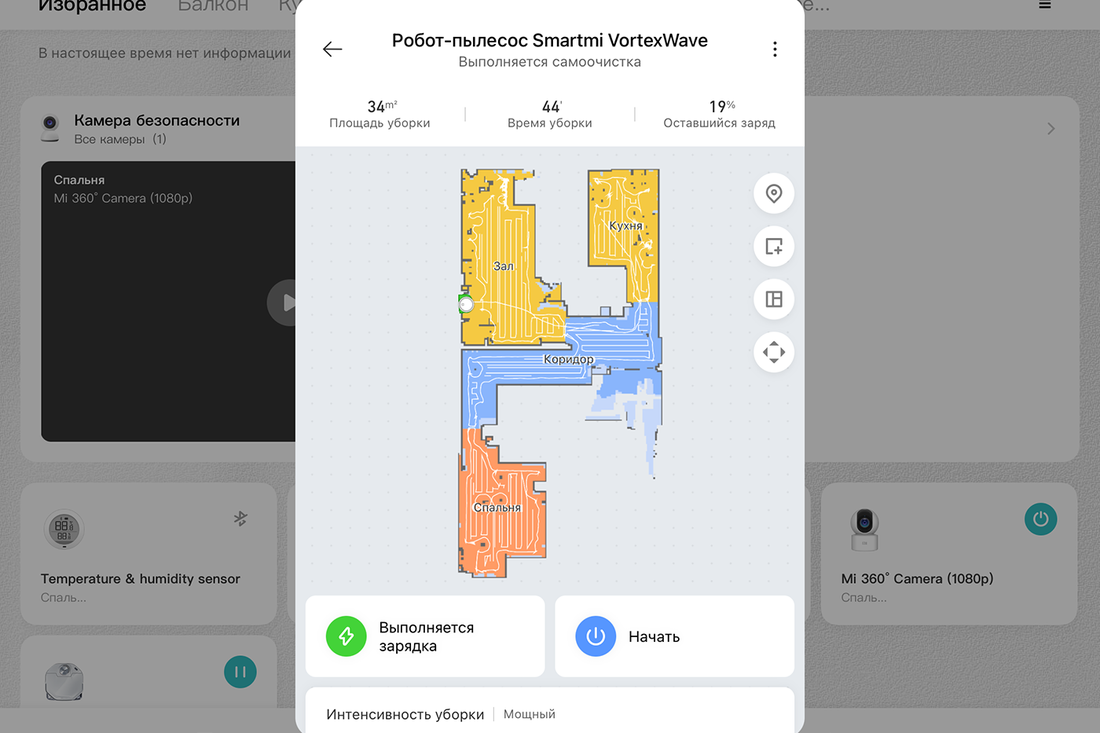Image resolution: width=1100 pixels, height=733 pixels.
Task: Play the bedroom camera video preview
Action: pos(283,302)
